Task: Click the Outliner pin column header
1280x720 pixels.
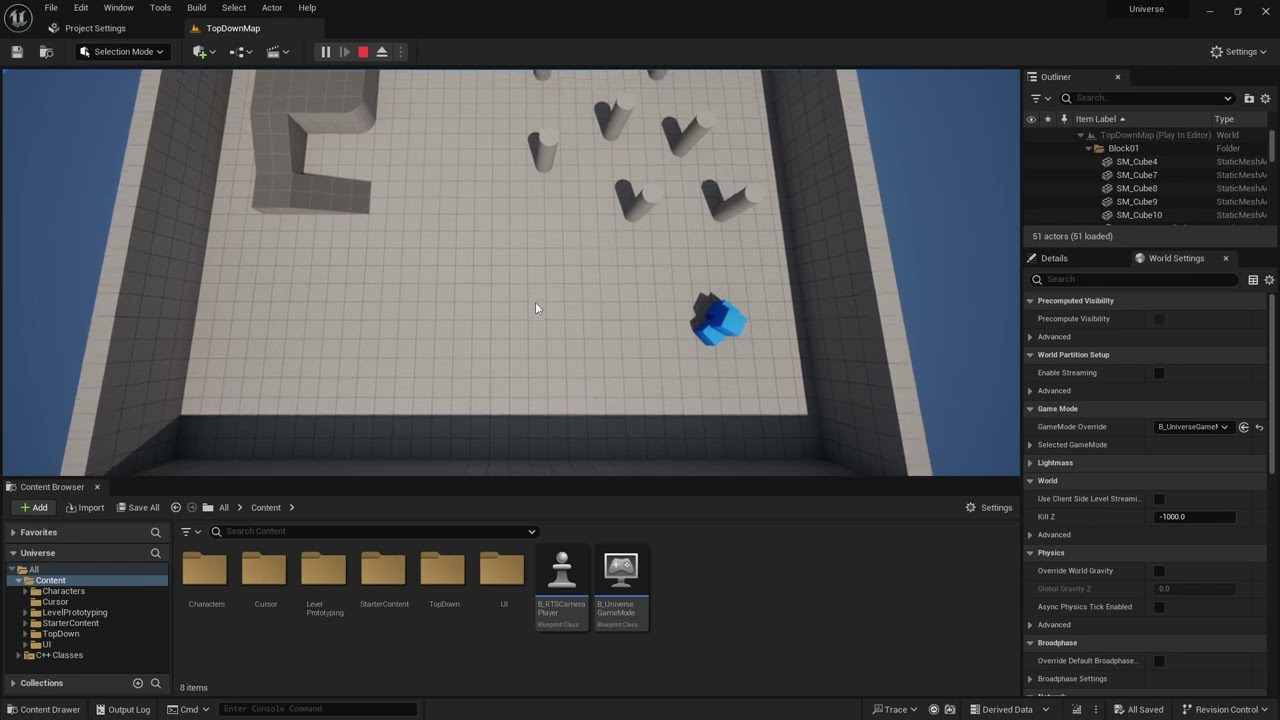Action: [1063, 119]
